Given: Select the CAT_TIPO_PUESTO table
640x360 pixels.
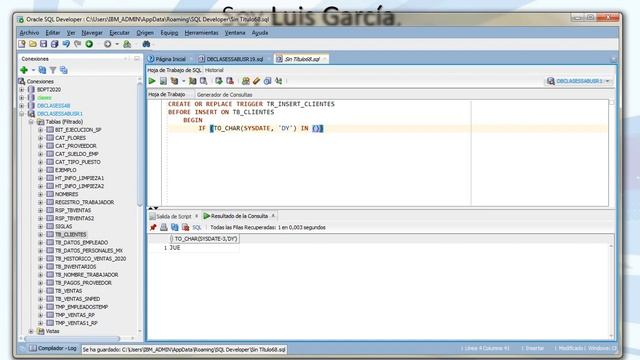Looking at the screenshot, I should point(78,162).
